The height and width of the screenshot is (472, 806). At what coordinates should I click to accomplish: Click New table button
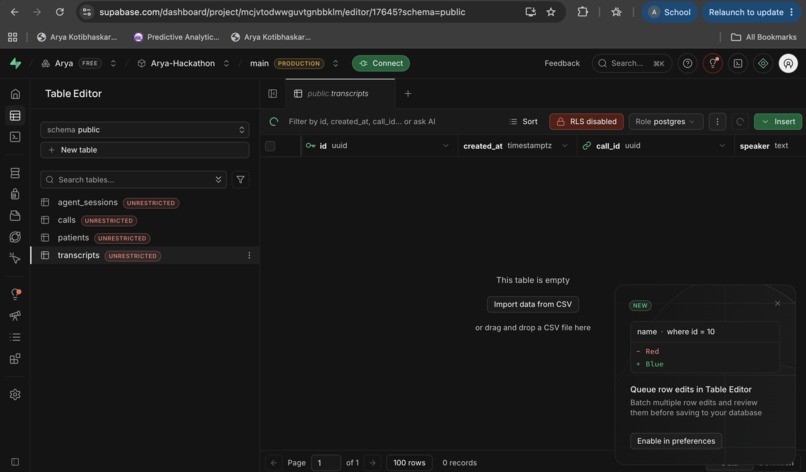[144, 150]
